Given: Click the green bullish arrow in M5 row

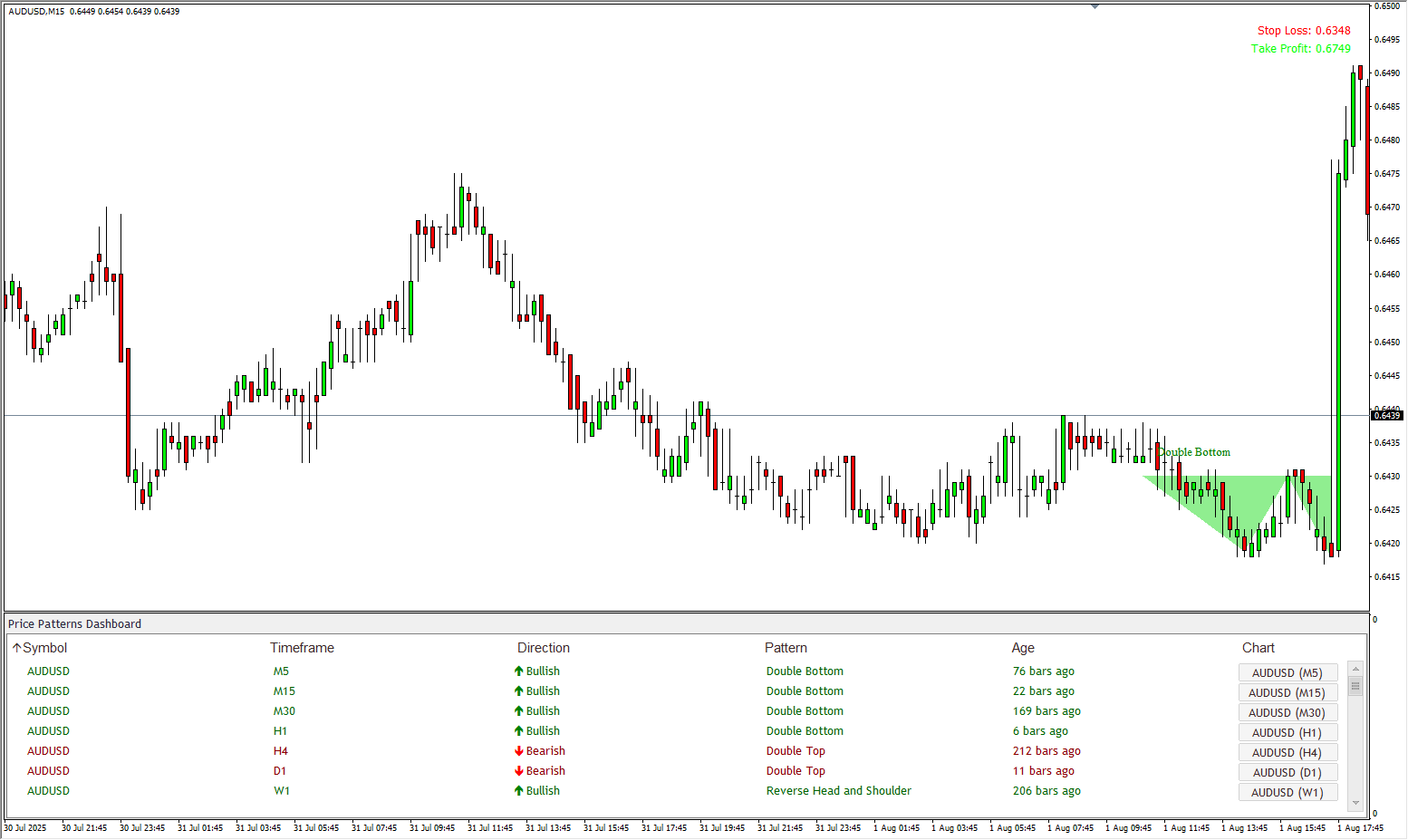Looking at the screenshot, I should pyautogui.click(x=518, y=671).
